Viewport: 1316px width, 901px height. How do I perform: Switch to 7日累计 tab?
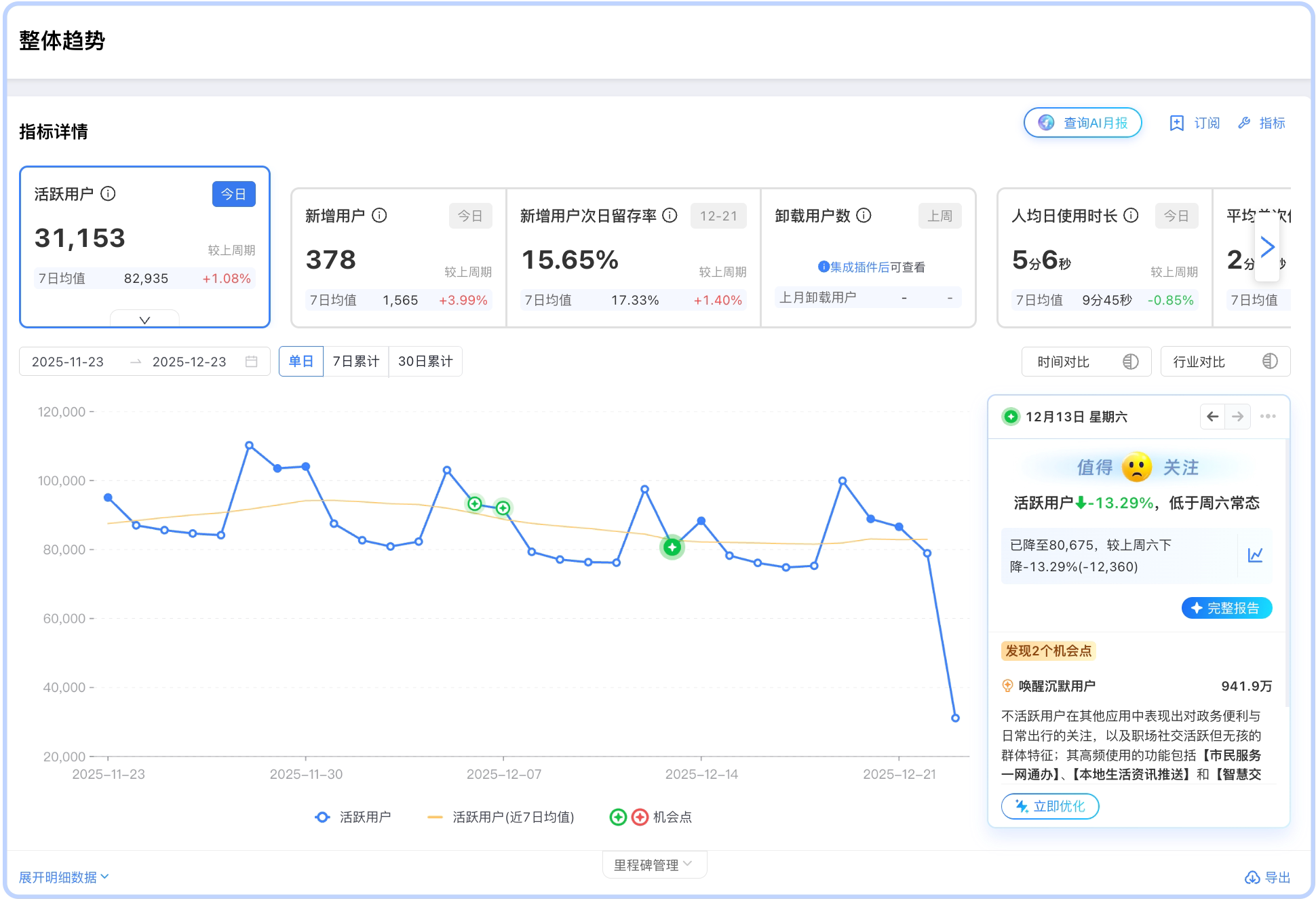coord(355,362)
